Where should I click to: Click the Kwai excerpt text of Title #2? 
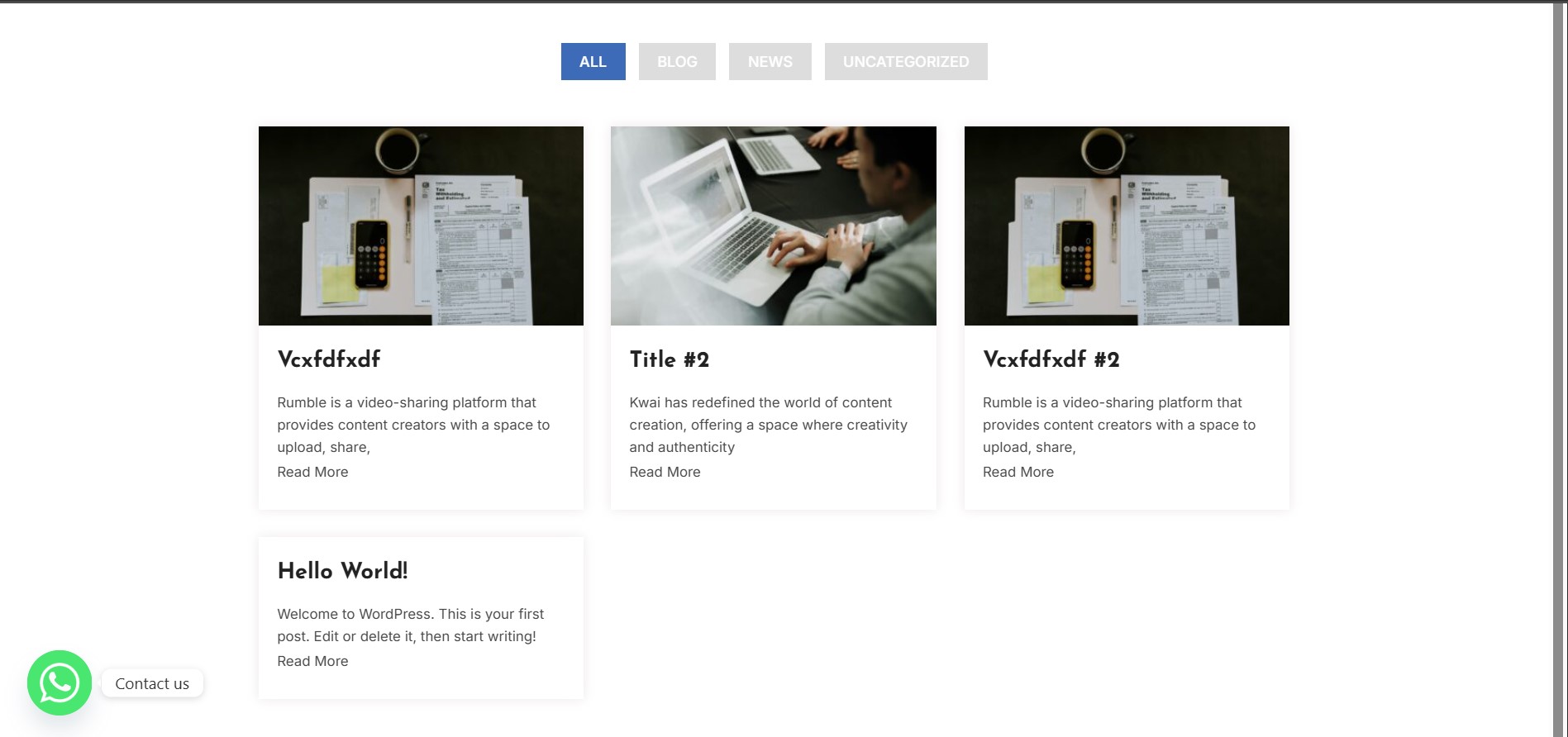769,425
